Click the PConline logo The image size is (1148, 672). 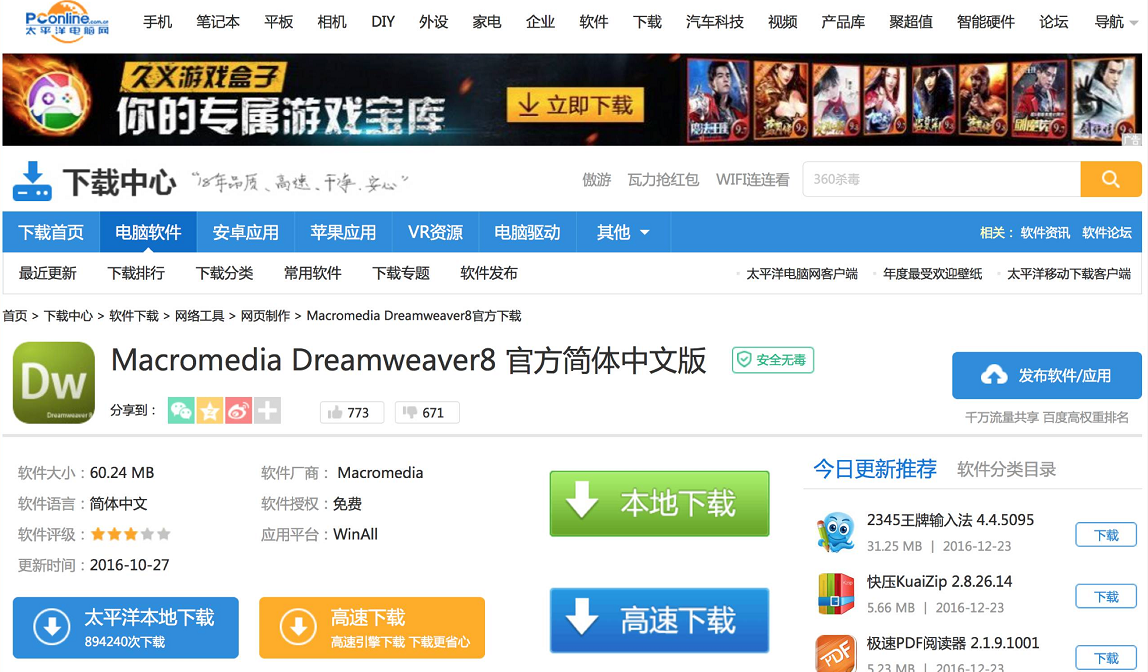(66, 22)
